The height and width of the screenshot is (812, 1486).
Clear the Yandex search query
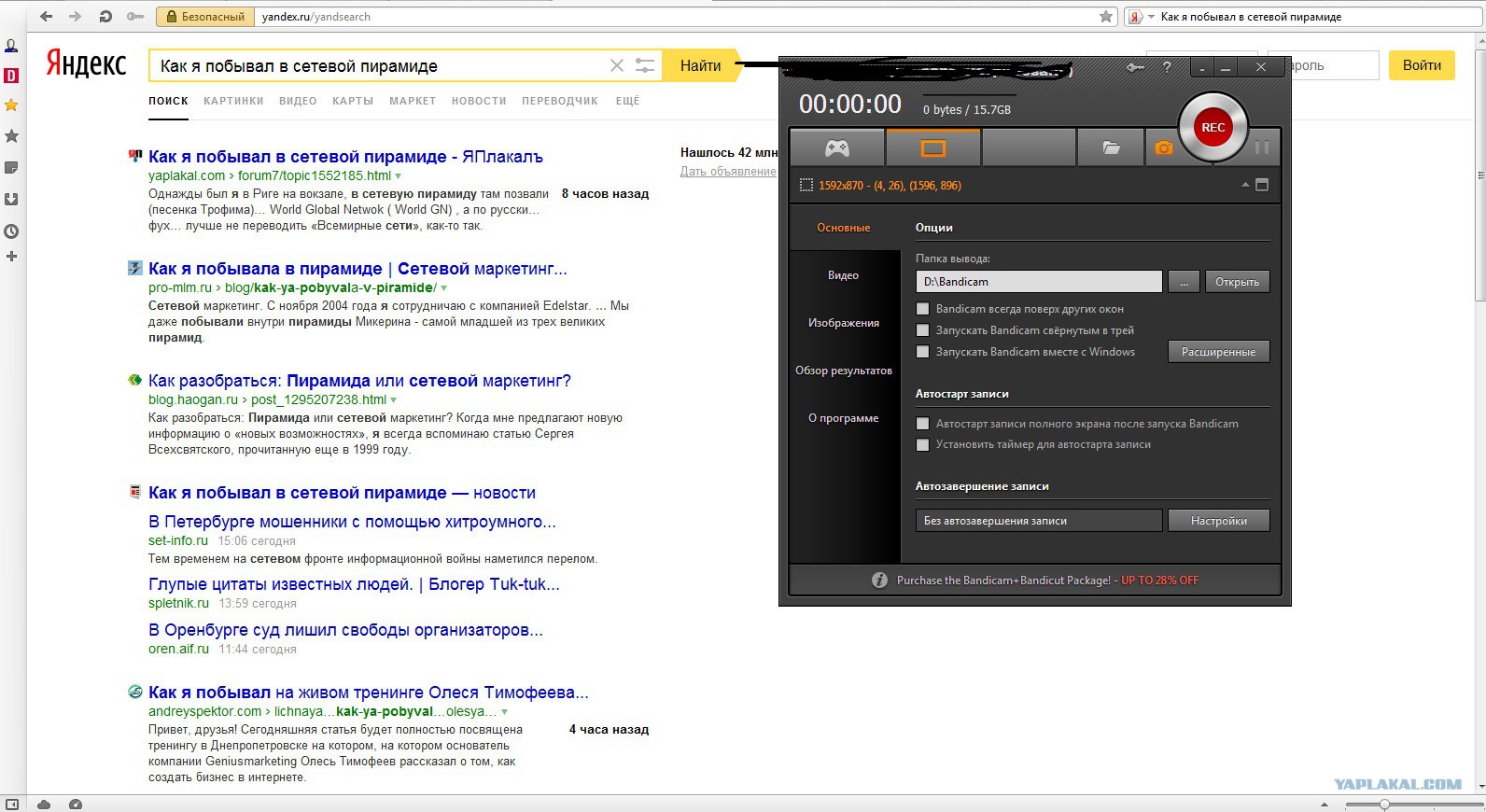point(616,65)
